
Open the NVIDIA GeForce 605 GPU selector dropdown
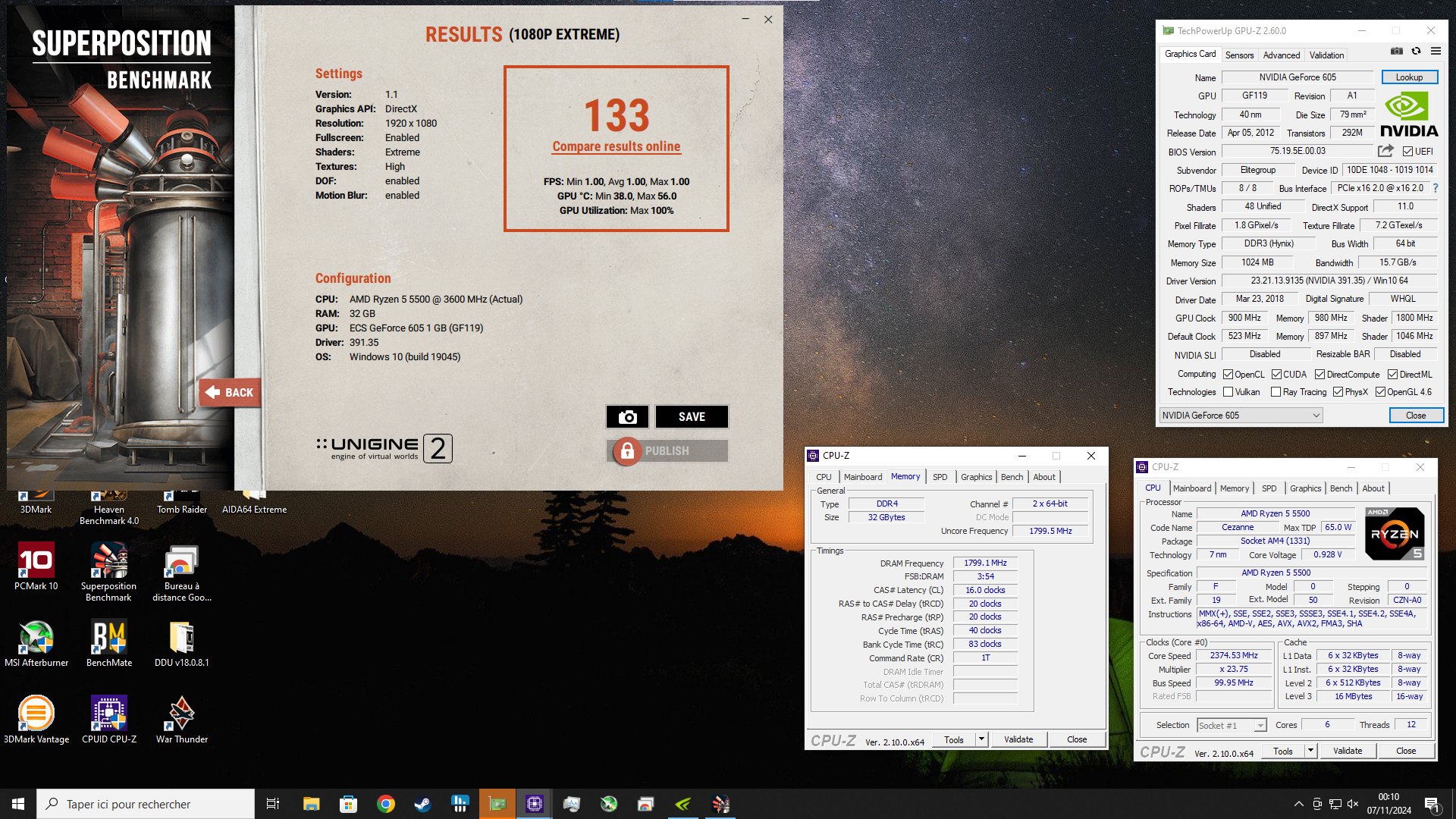click(x=1241, y=416)
